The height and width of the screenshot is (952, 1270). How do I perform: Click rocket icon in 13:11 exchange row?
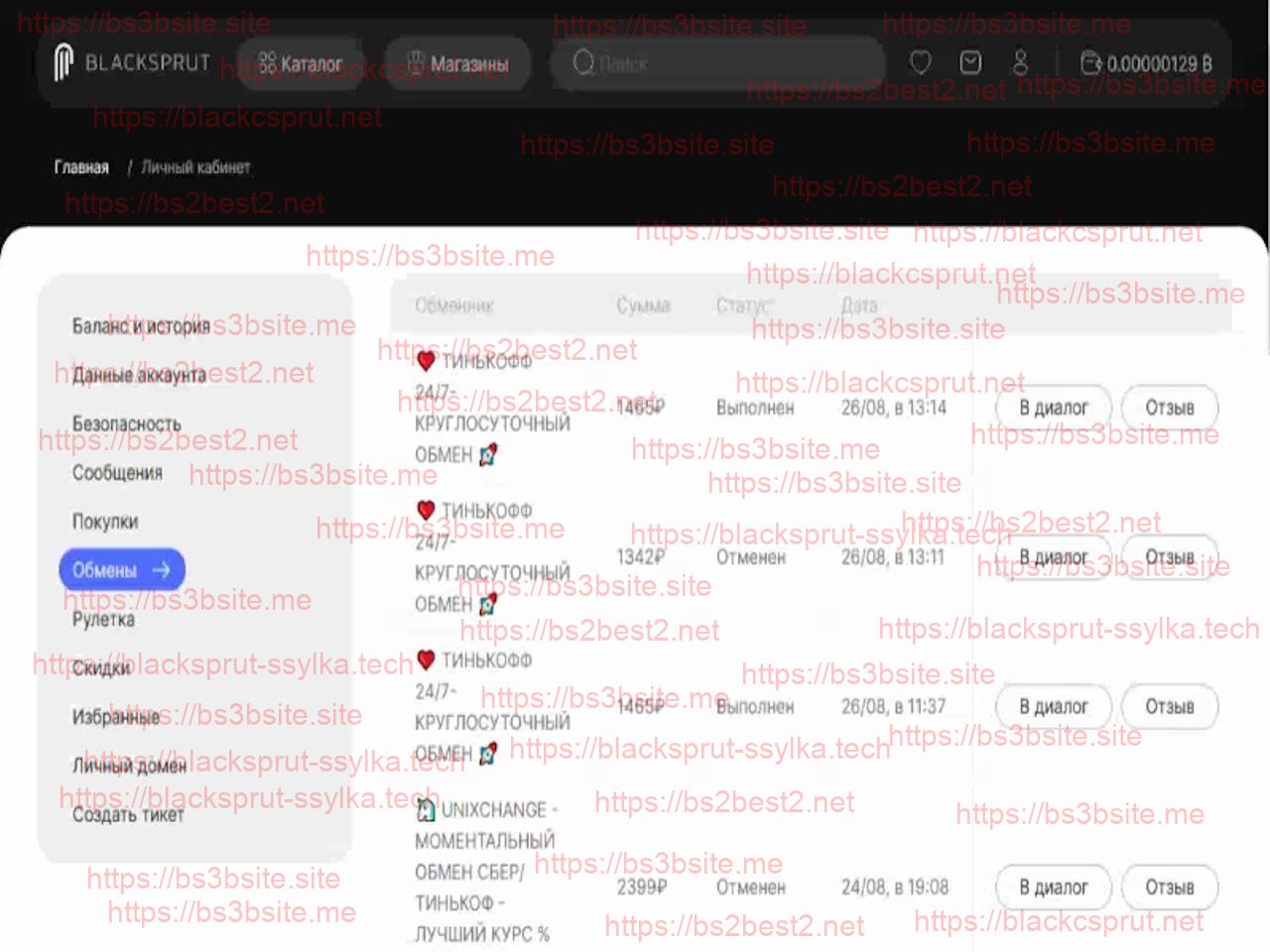[x=487, y=604]
